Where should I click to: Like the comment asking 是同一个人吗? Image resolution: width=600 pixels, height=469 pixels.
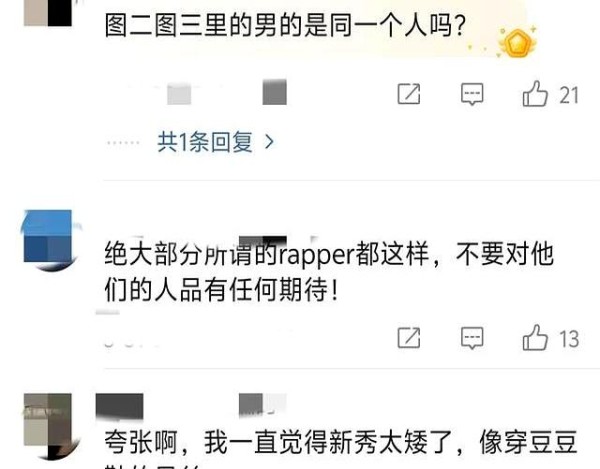[x=535, y=94]
